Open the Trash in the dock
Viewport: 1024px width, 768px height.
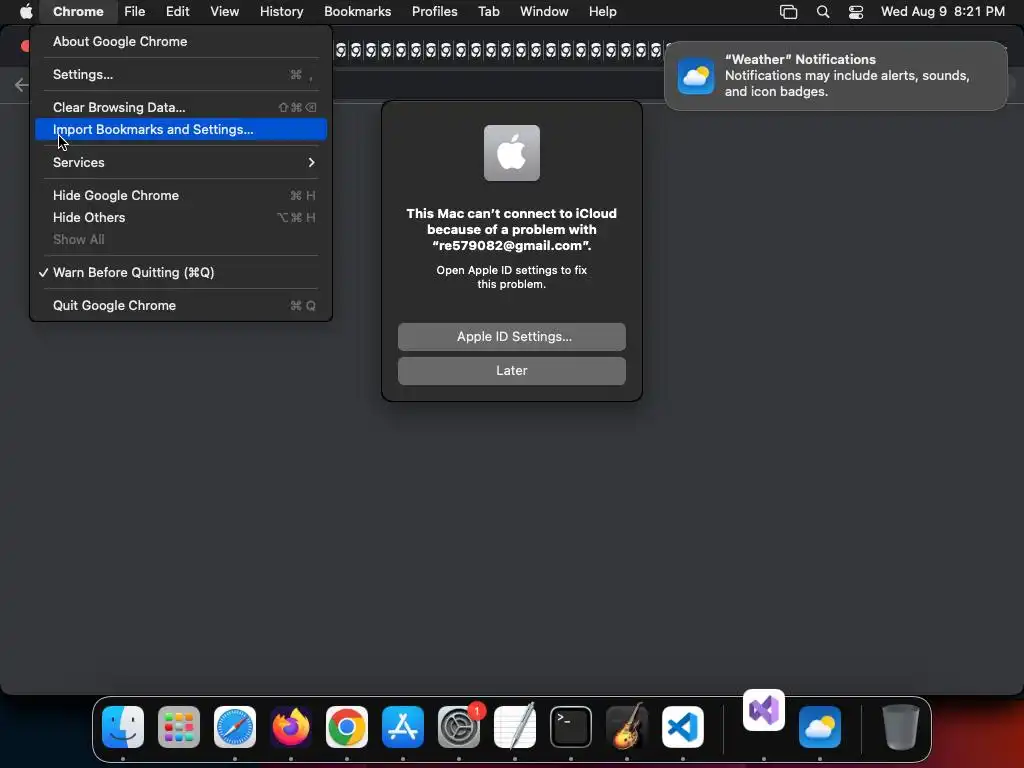tap(901, 727)
